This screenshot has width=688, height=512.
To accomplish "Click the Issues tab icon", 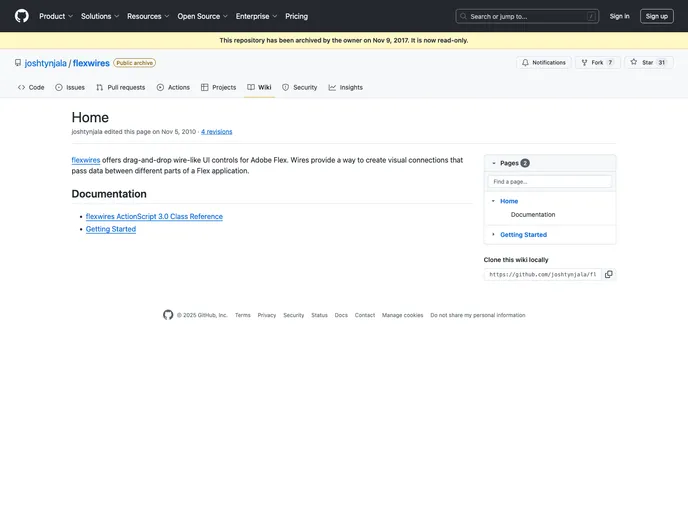I will (x=59, y=87).
